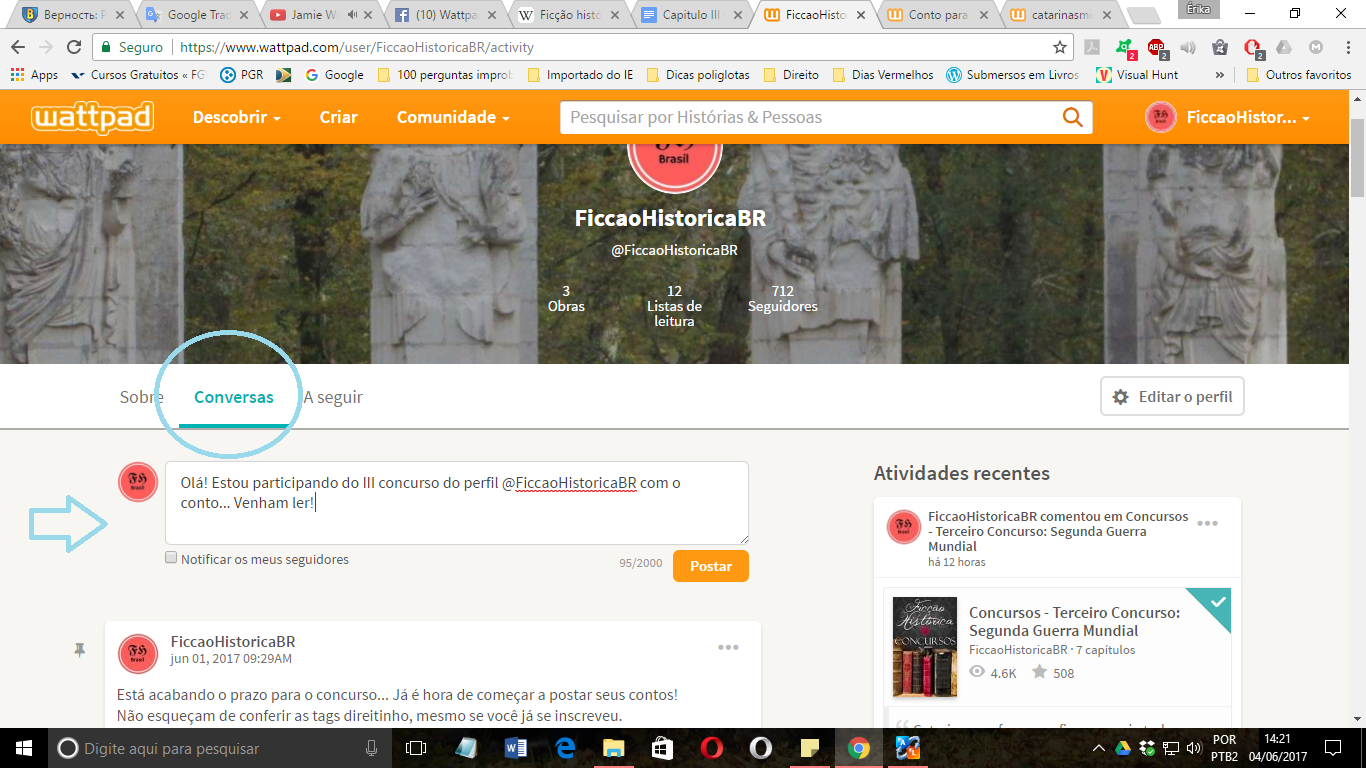Switch to the Sobre tab

(141, 397)
